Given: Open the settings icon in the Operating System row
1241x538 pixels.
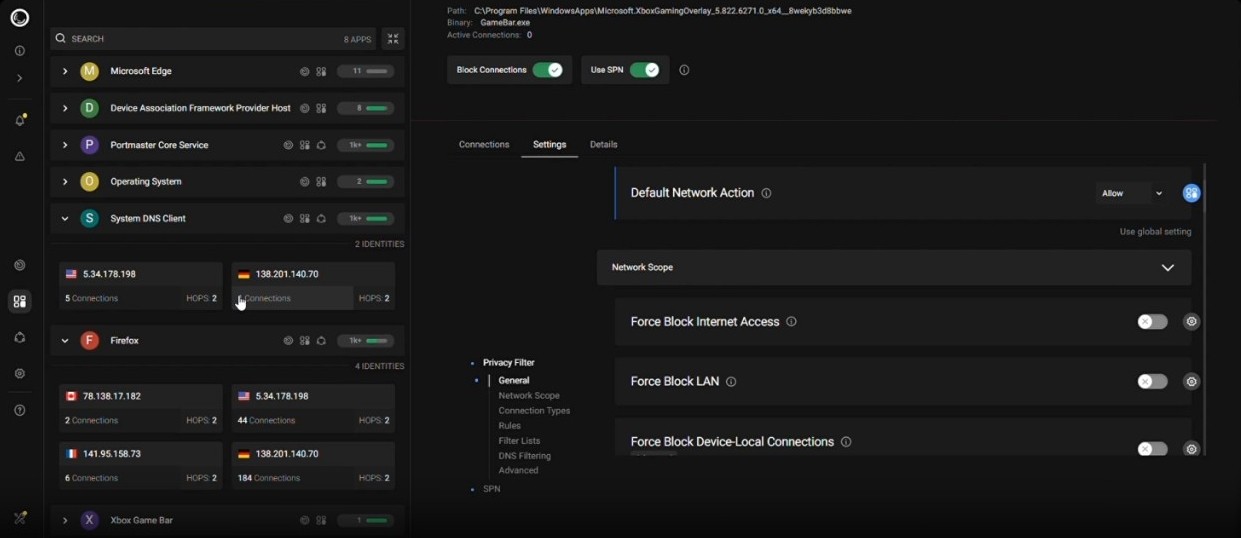Looking at the screenshot, I should 321,182.
